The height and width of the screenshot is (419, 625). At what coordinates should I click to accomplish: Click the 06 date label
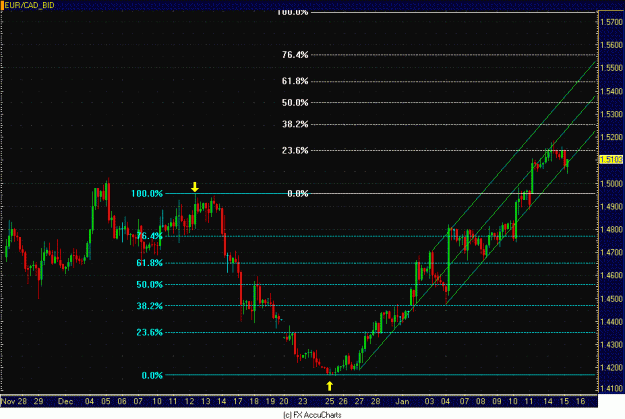122,401
